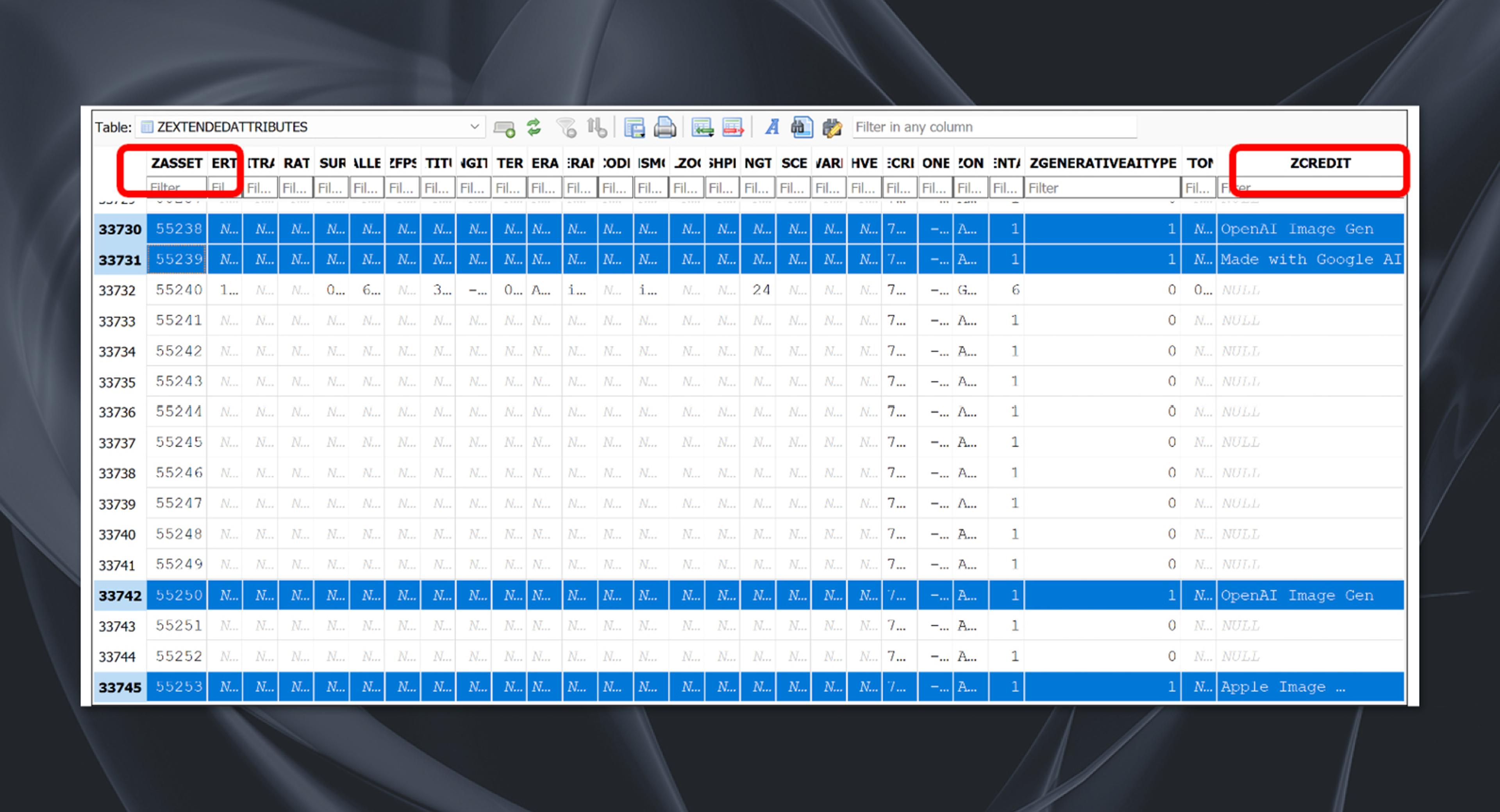Image resolution: width=1500 pixels, height=812 pixels.
Task: Click the green Refresh table data icon
Action: click(x=533, y=127)
